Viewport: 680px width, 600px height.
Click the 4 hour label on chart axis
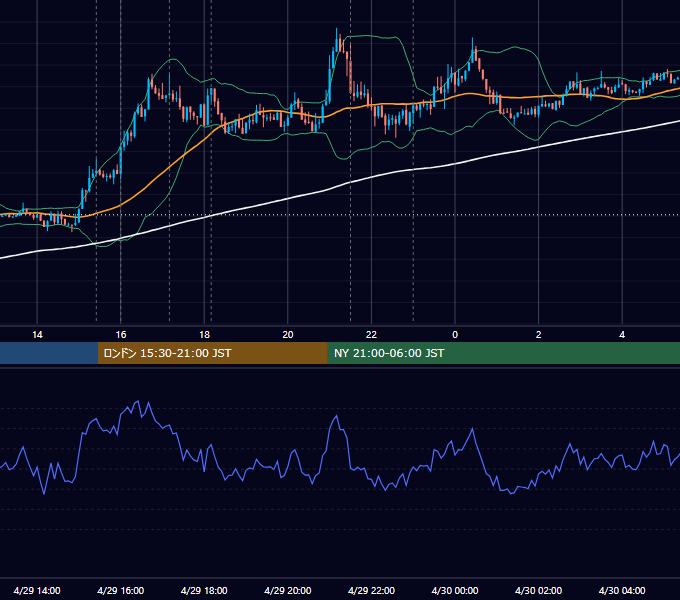pos(622,335)
